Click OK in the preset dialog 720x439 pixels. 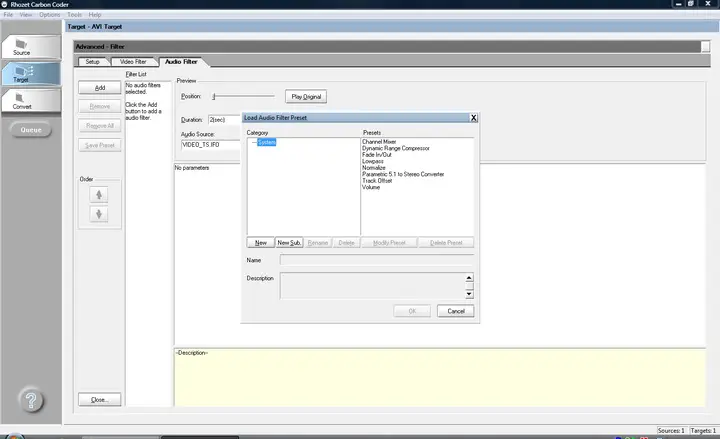(412, 311)
